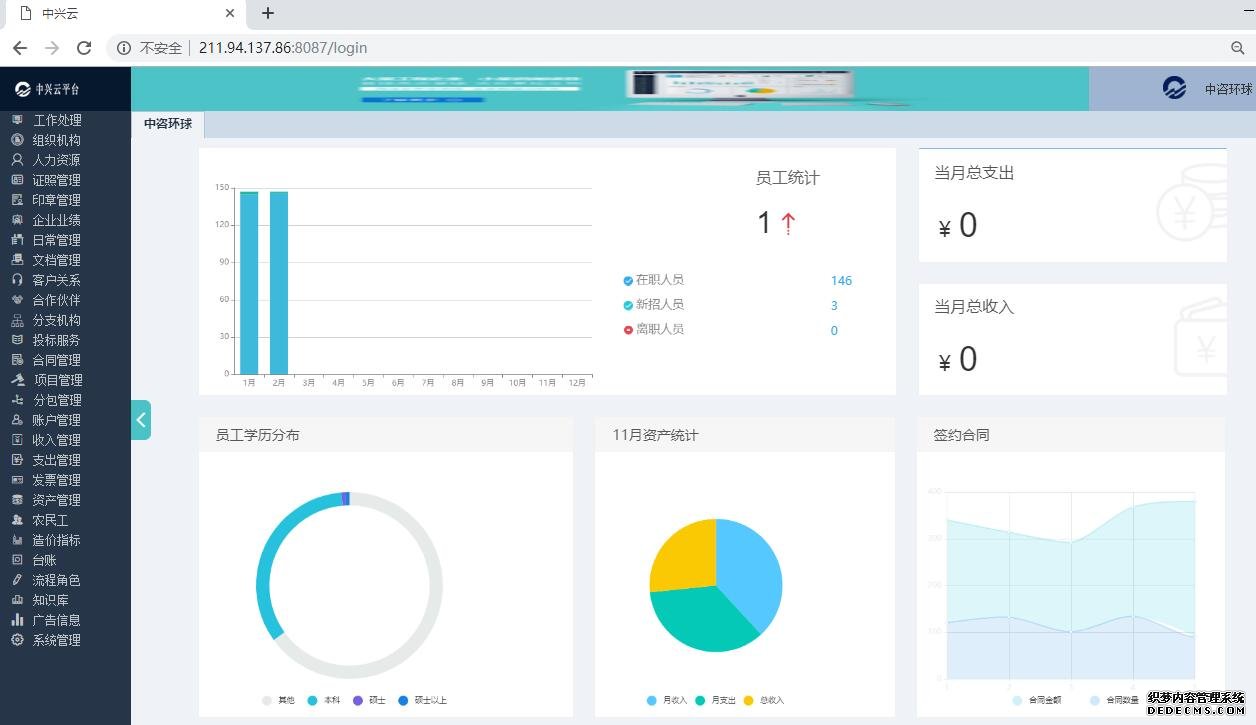Click the yellow 总收入 pie slice
The image size is (1256, 725).
682,558
